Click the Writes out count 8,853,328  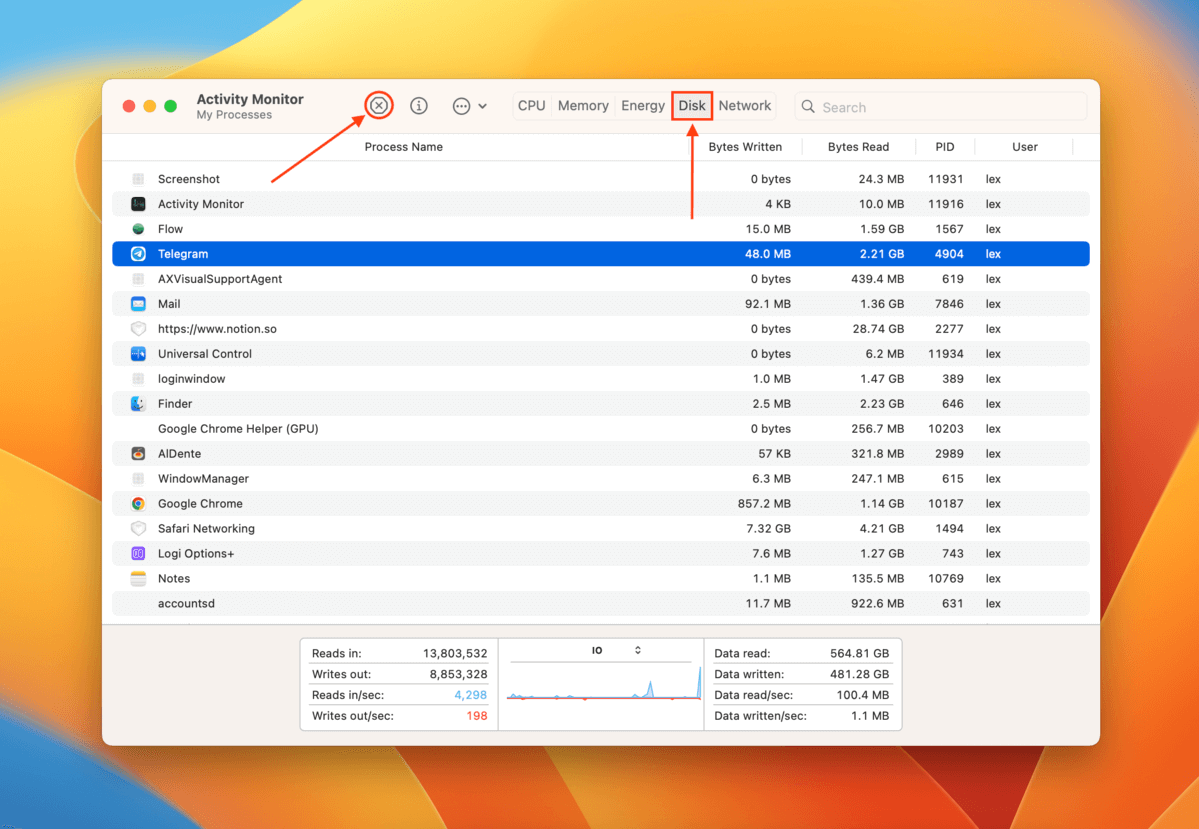pyautogui.click(x=458, y=675)
